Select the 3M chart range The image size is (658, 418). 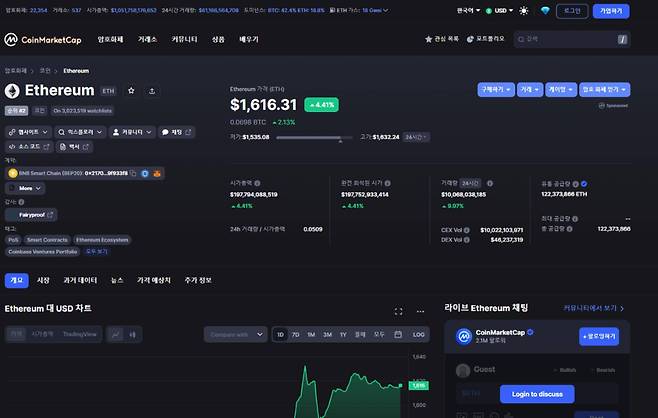pyautogui.click(x=327, y=334)
